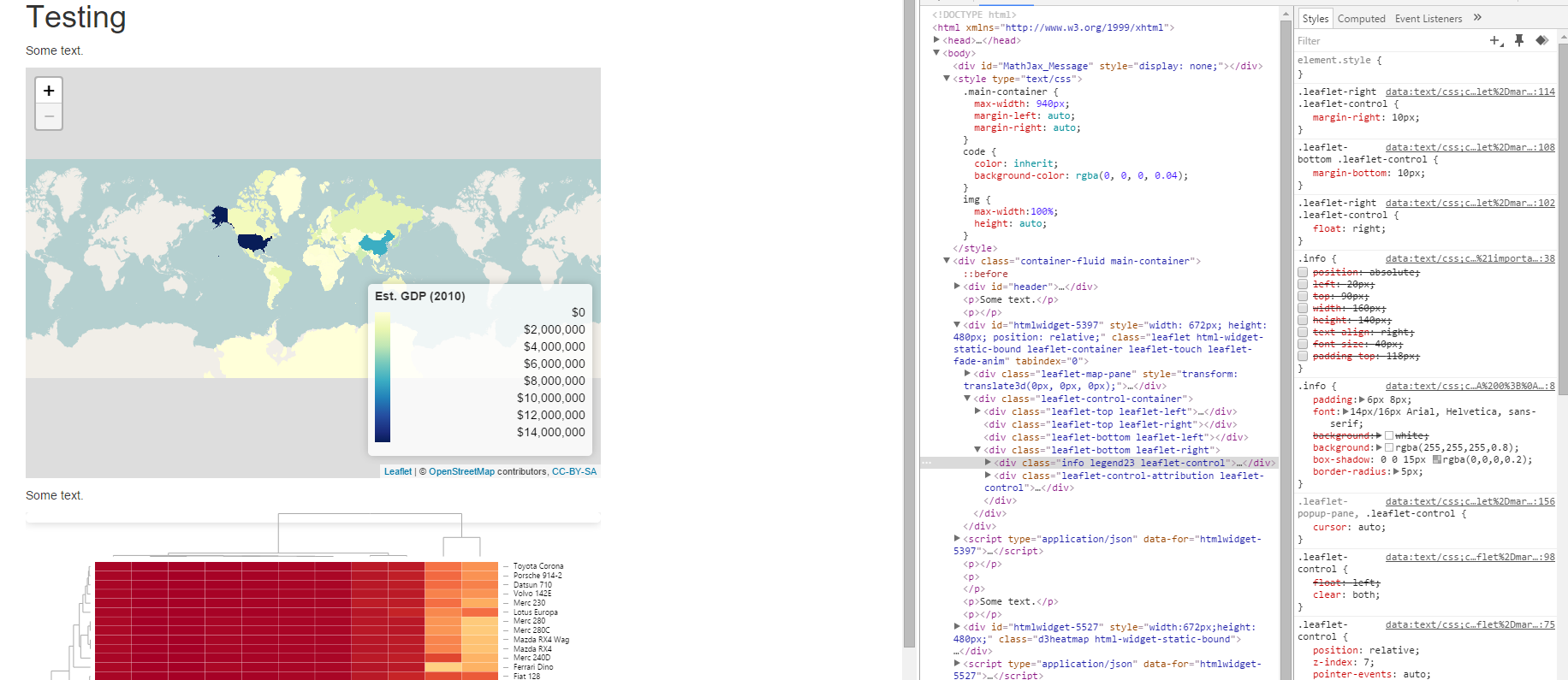Viewport: 1568px width, 680px height.
Task: Collapse the leaflet-bottom leaflet-right div
Action: (977, 450)
